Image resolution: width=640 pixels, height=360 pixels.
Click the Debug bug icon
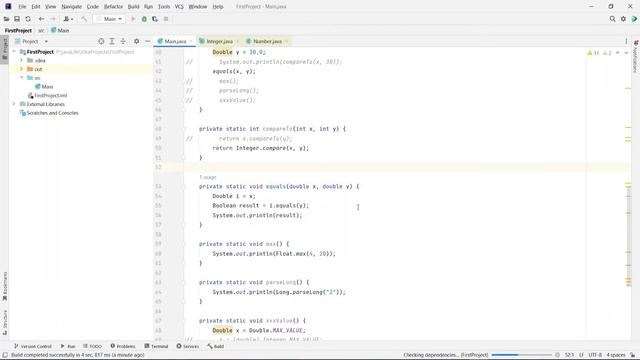(x=144, y=19)
